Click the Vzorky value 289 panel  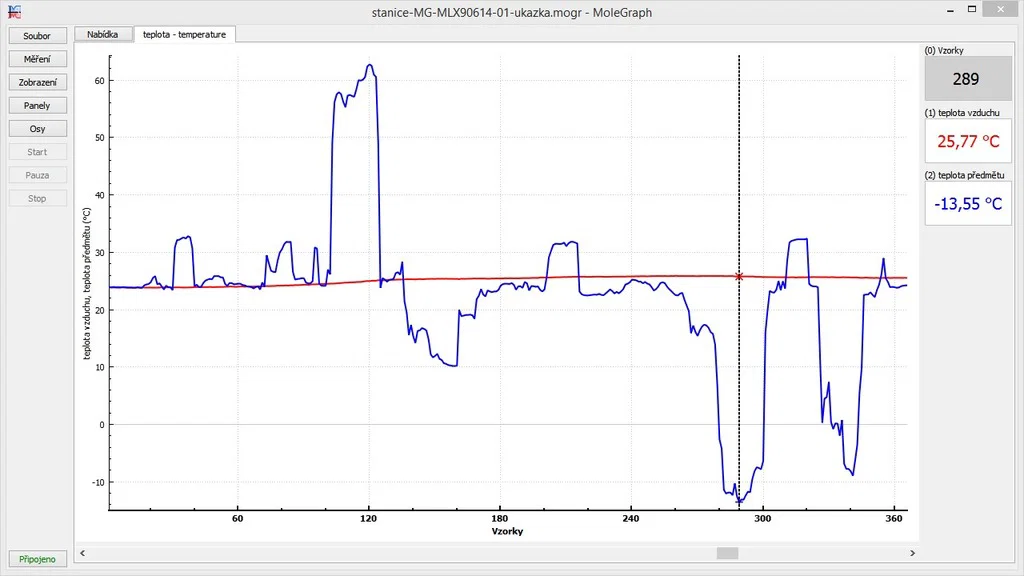point(967,78)
